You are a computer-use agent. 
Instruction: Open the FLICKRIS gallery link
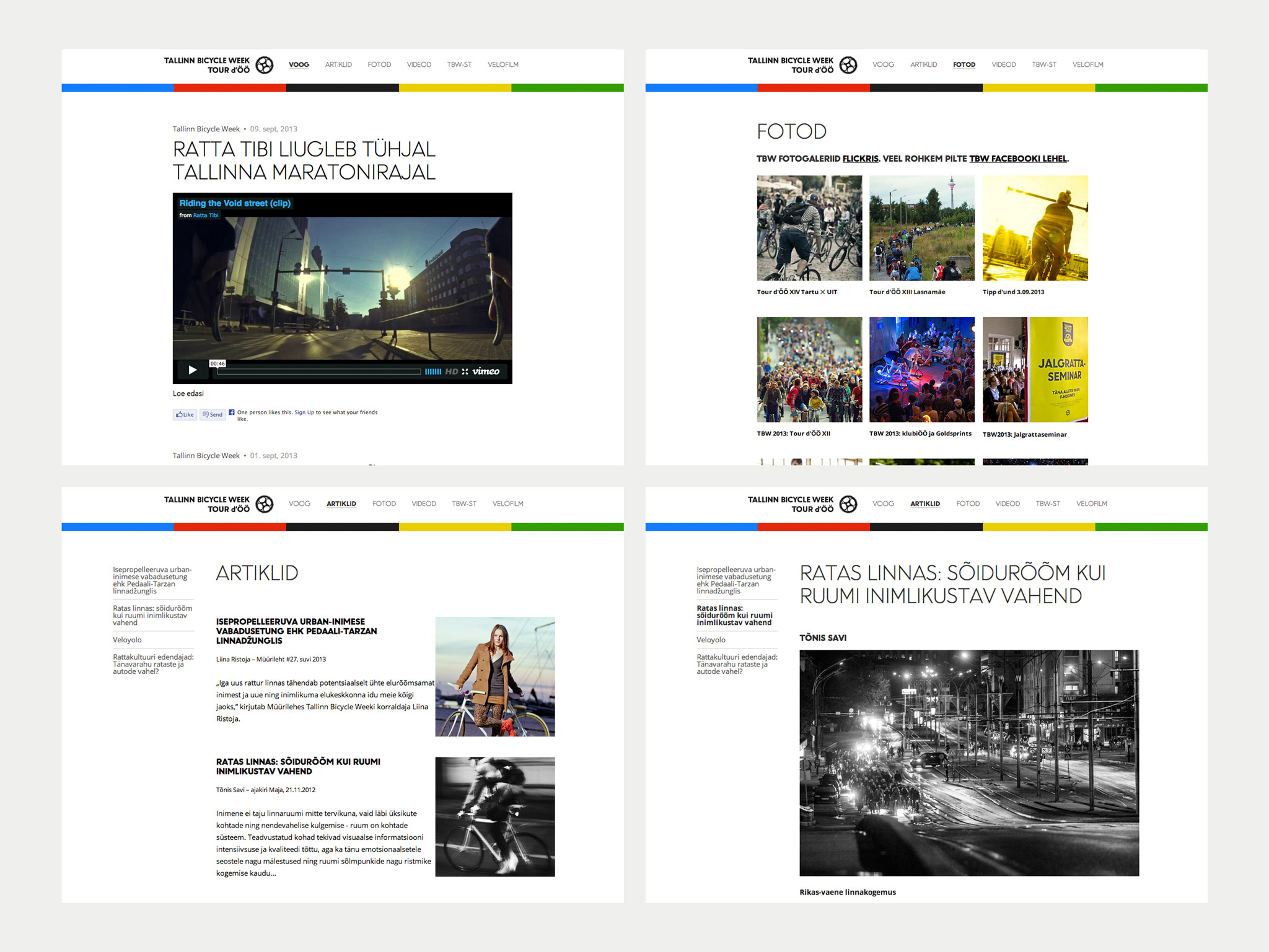pyautogui.click(x=860, y=159)
